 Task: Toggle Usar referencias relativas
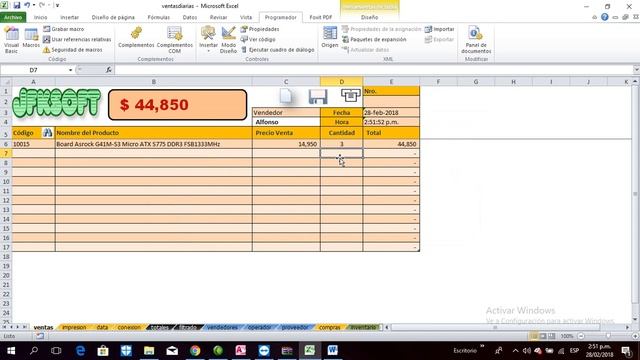(77, 40)
